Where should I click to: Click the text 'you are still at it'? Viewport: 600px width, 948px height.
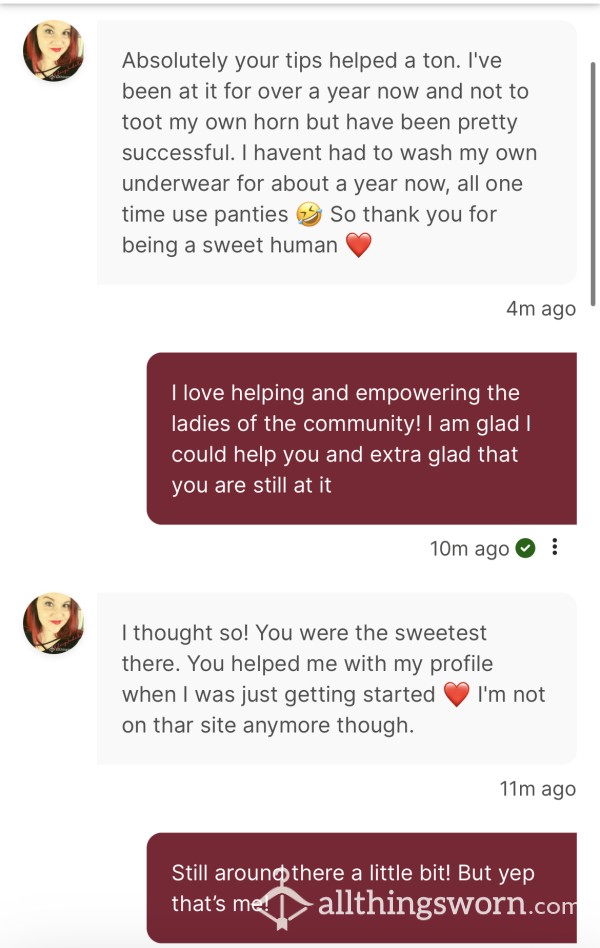click(252, 485)
